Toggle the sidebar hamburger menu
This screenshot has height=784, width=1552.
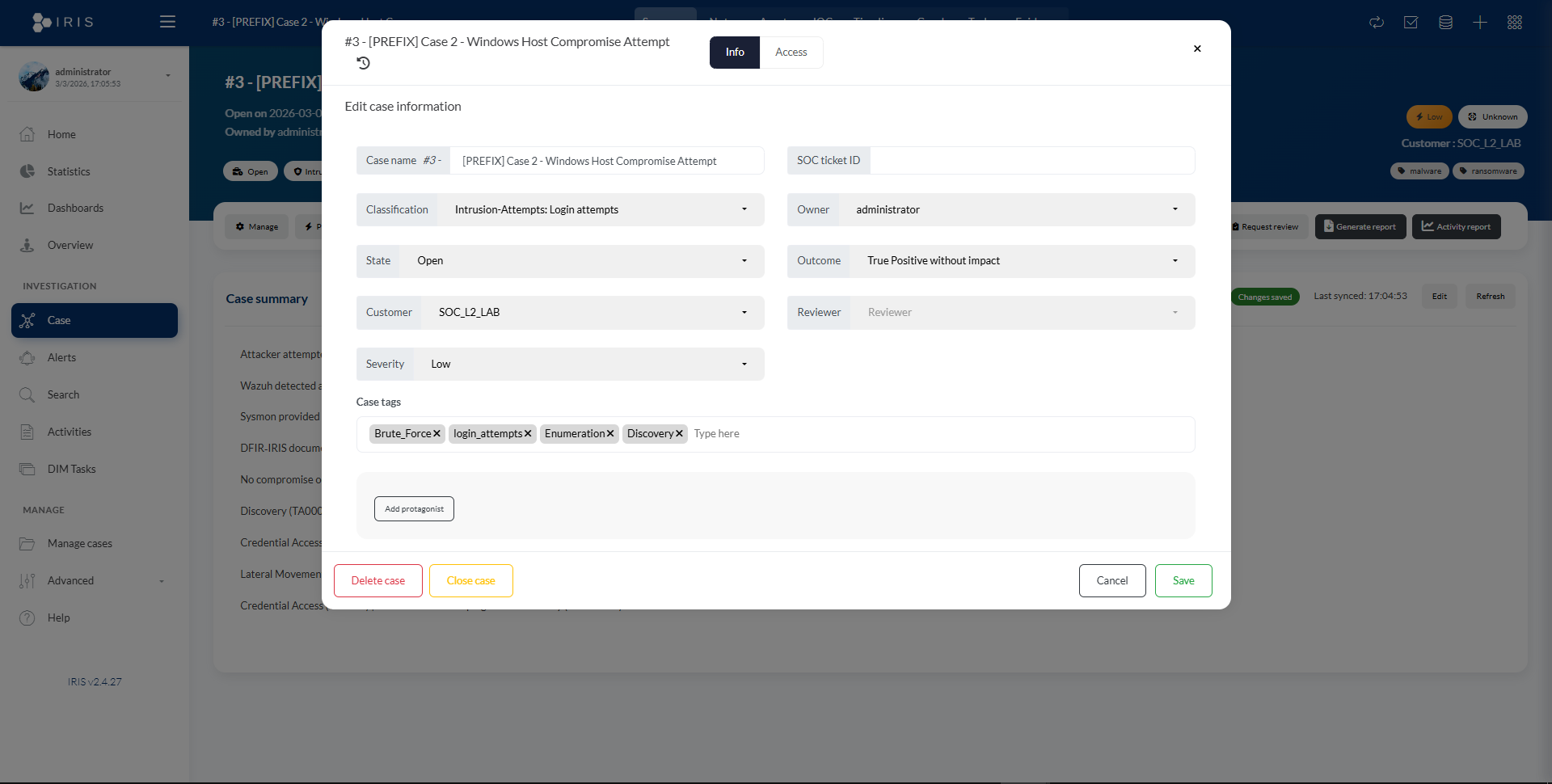click(167, 22)
